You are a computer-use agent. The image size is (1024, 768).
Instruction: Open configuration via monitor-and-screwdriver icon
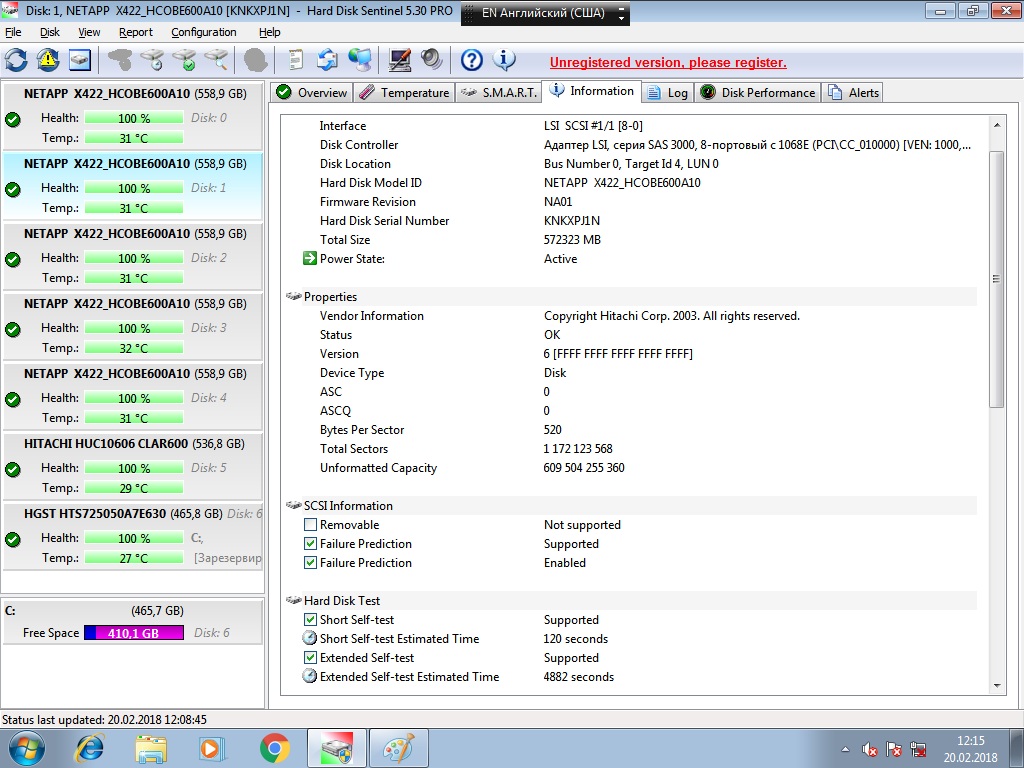(x=400, y=60)
